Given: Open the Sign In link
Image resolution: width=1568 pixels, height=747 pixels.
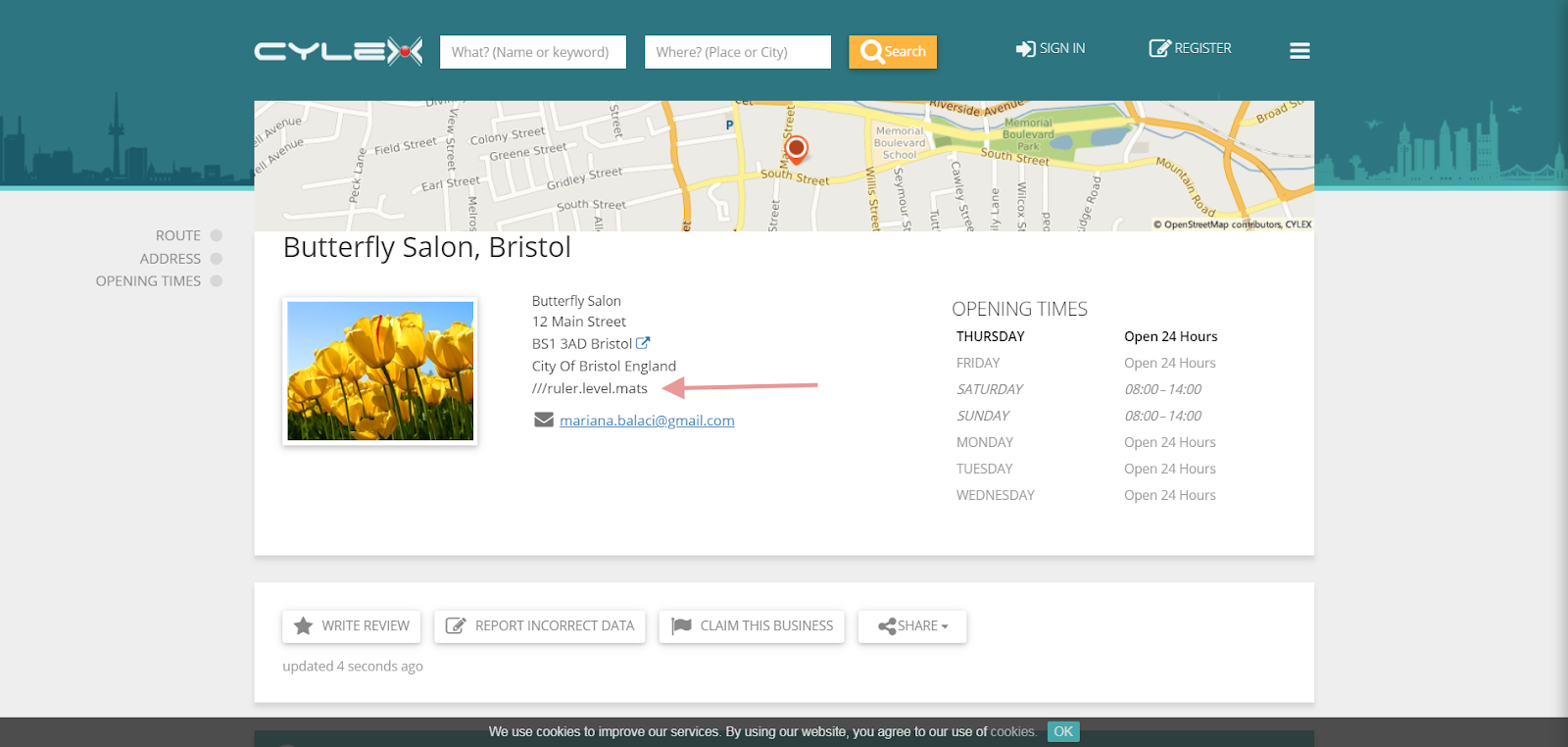Looking at the screenshot, I should 1051,48.
